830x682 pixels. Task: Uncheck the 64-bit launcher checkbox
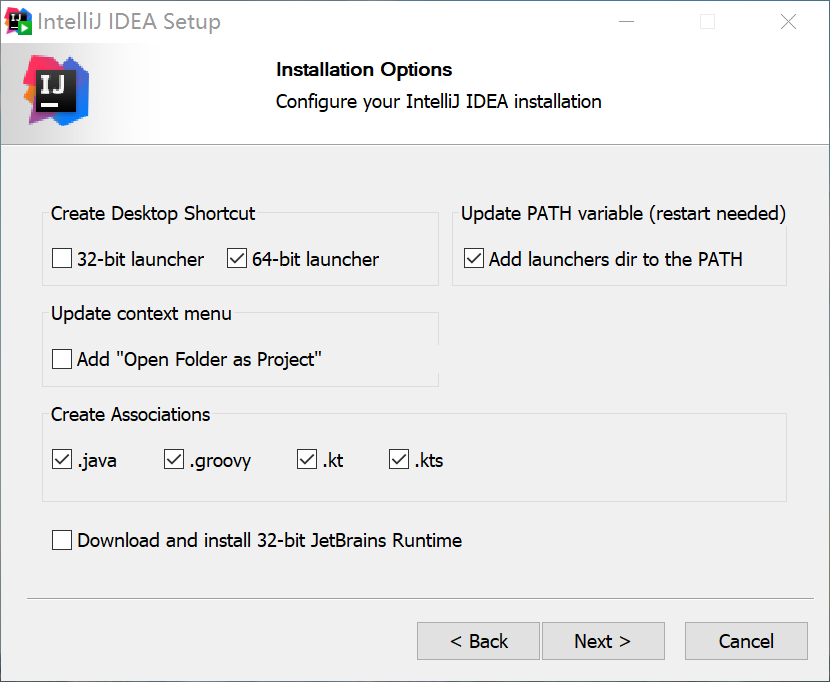[x=237, y=260]
